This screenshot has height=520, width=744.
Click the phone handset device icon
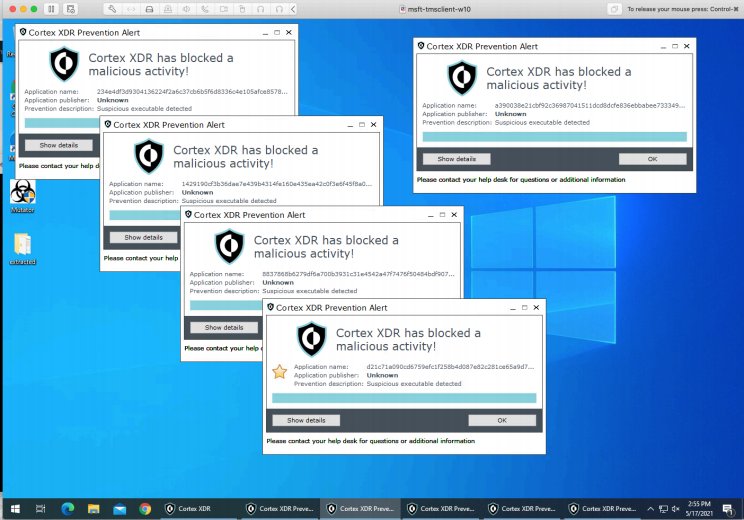[205, 9]
